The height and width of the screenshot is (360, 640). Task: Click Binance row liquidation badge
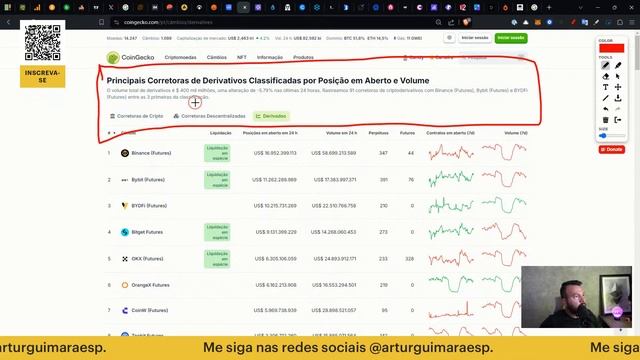tap(217, 153)
